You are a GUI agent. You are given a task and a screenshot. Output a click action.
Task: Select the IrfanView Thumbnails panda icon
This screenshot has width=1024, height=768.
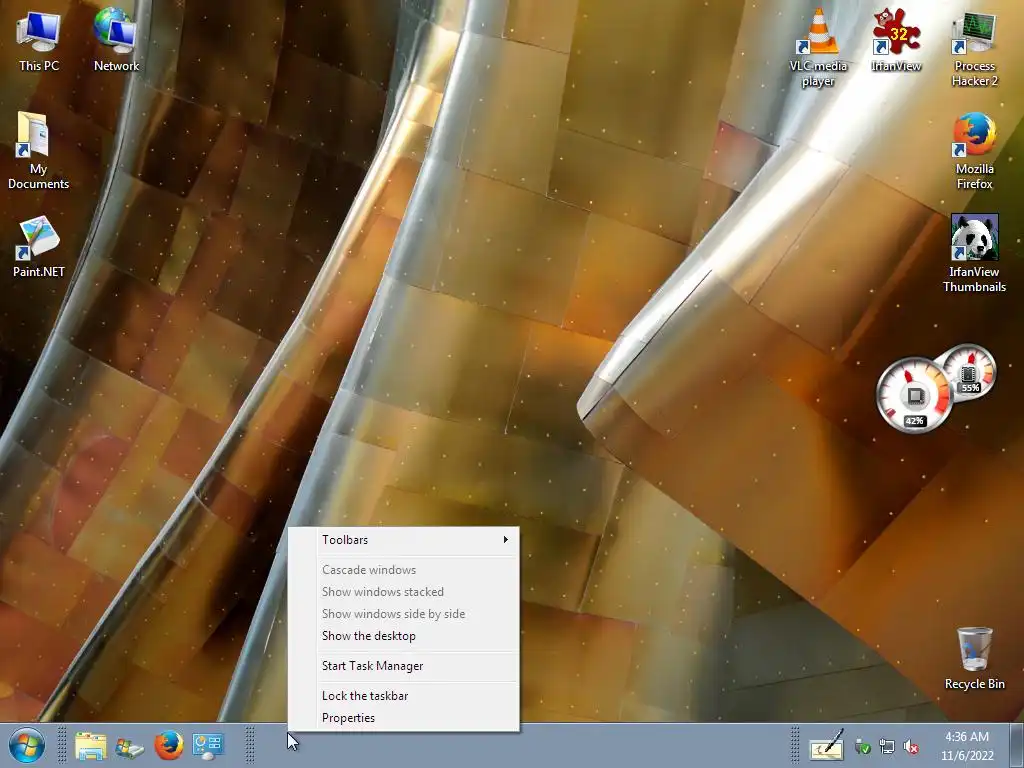click(974, 253)
